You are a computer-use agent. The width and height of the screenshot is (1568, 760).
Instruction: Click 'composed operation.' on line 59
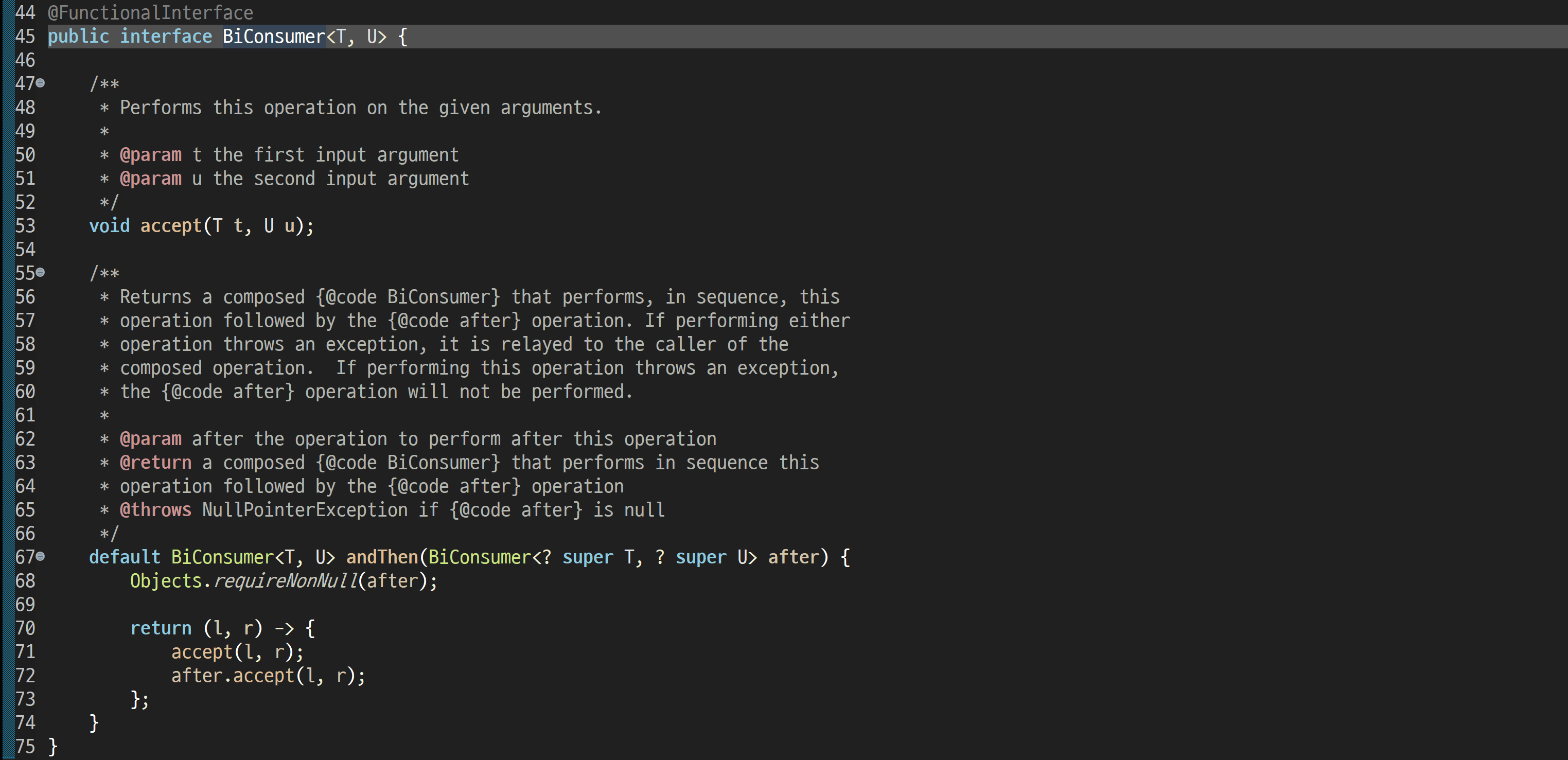tap(217, 368)
